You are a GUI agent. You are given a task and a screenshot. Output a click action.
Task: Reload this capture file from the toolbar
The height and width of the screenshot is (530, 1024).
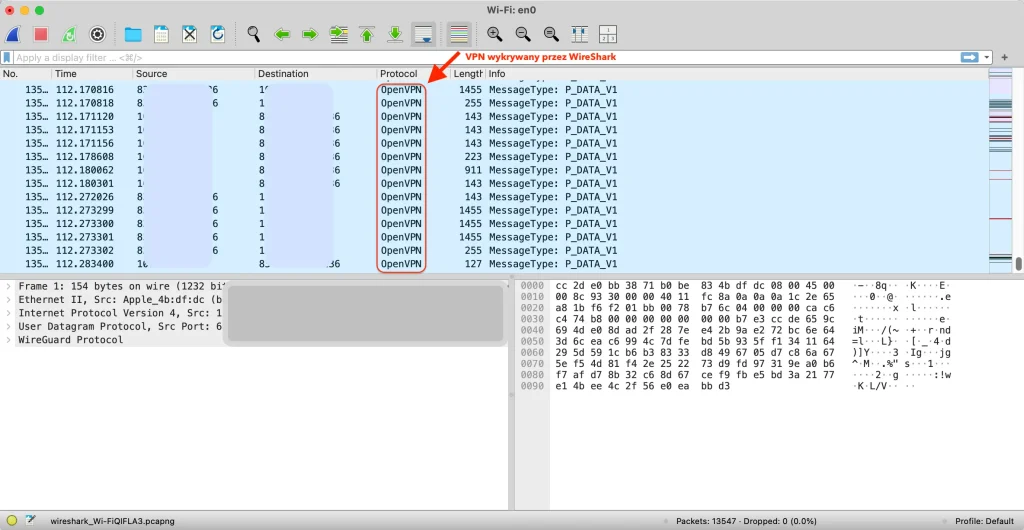coord(217,34)
